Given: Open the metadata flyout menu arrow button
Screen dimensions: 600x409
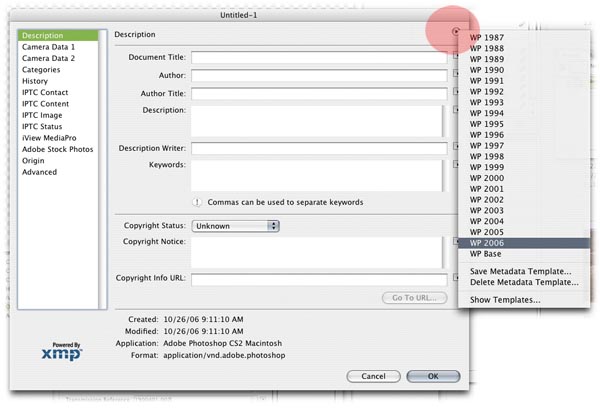Looking at the screenshot, I should (x=456, y=32).
